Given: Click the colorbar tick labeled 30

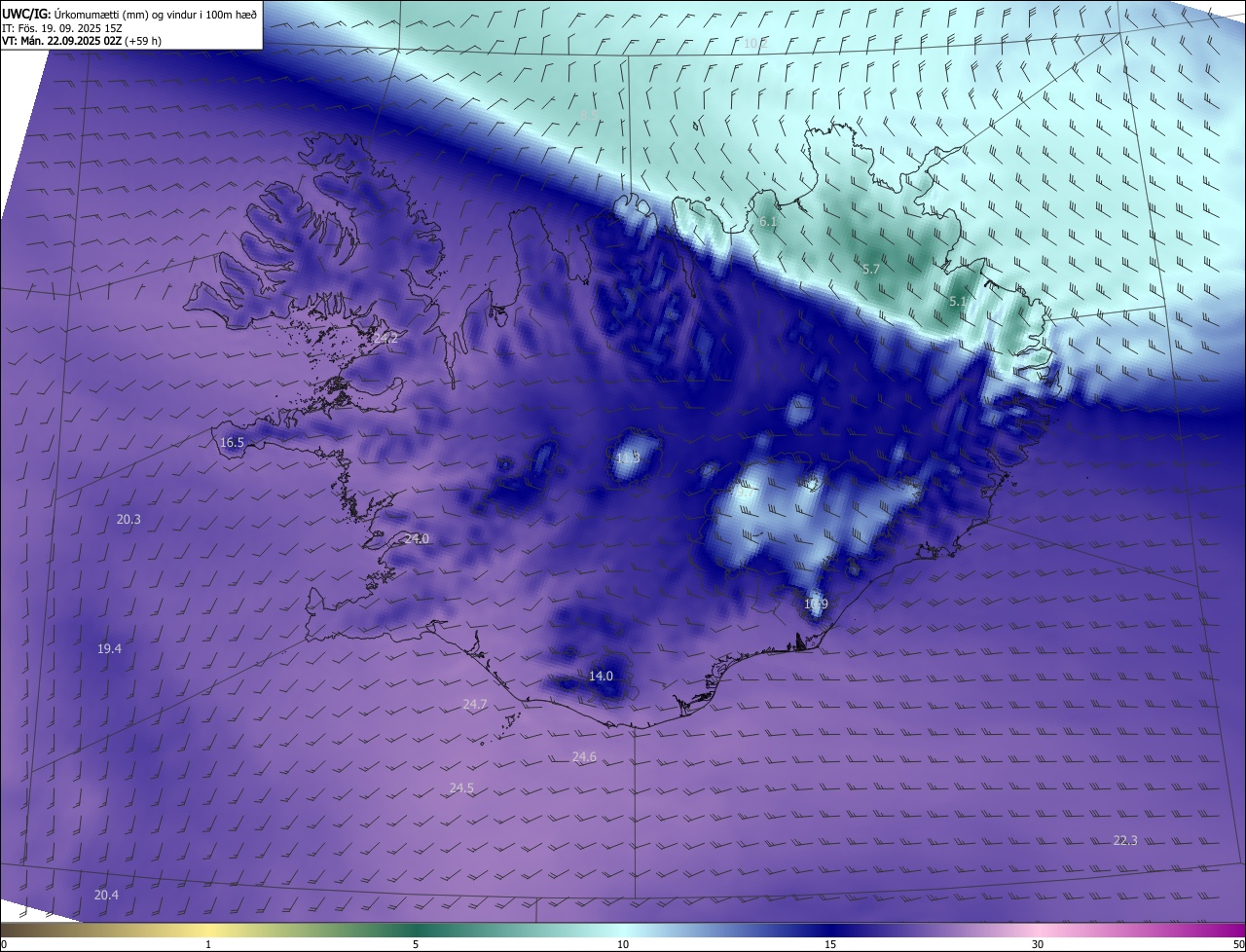Looking at the screenshot, I should pyautogui.click(x=1038, y=944).
